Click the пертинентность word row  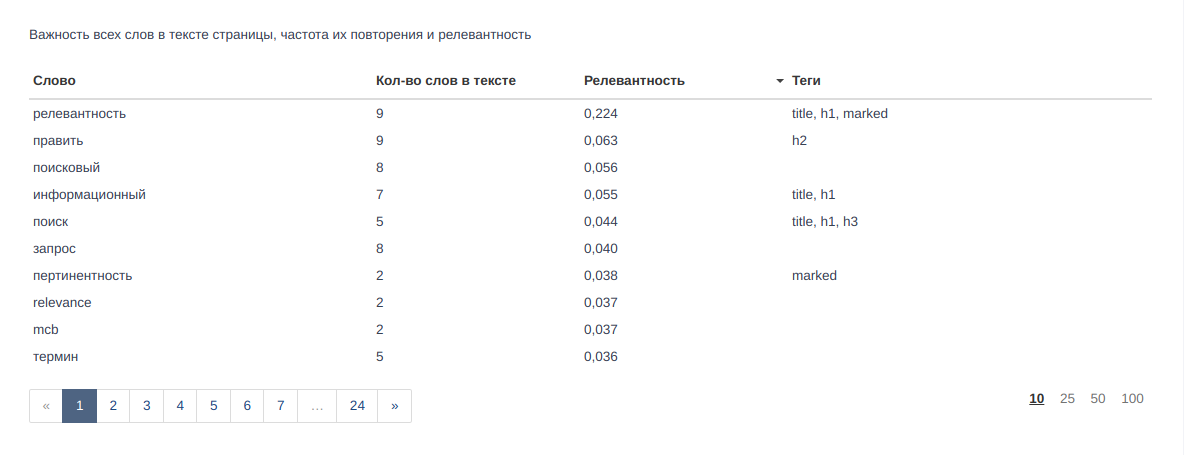pos(82,276)
